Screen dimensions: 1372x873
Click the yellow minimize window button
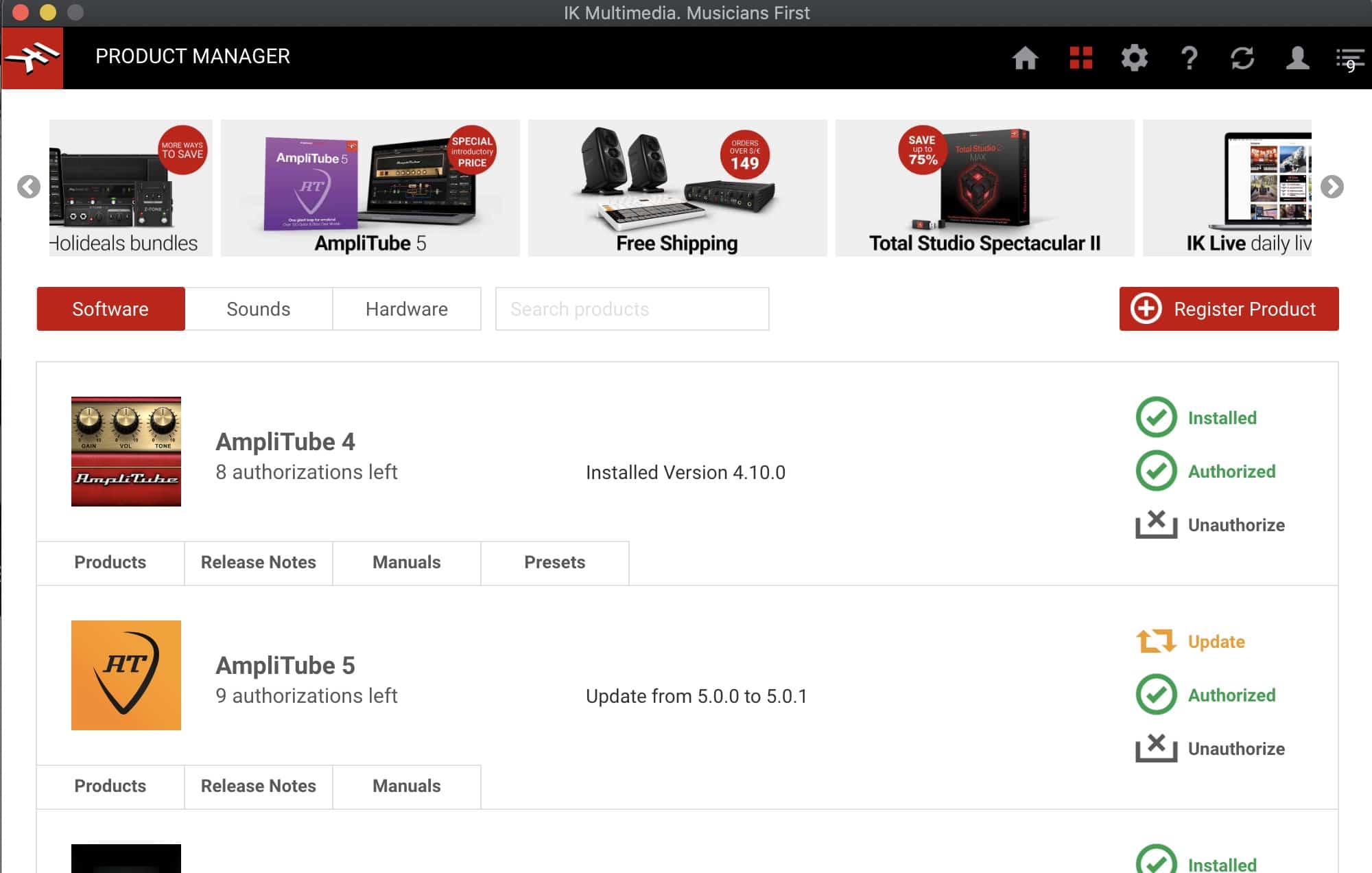[48, 12]
